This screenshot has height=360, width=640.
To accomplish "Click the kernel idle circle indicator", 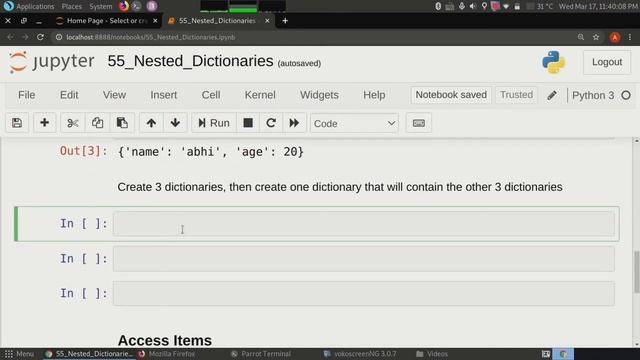I will pos(626,96).
